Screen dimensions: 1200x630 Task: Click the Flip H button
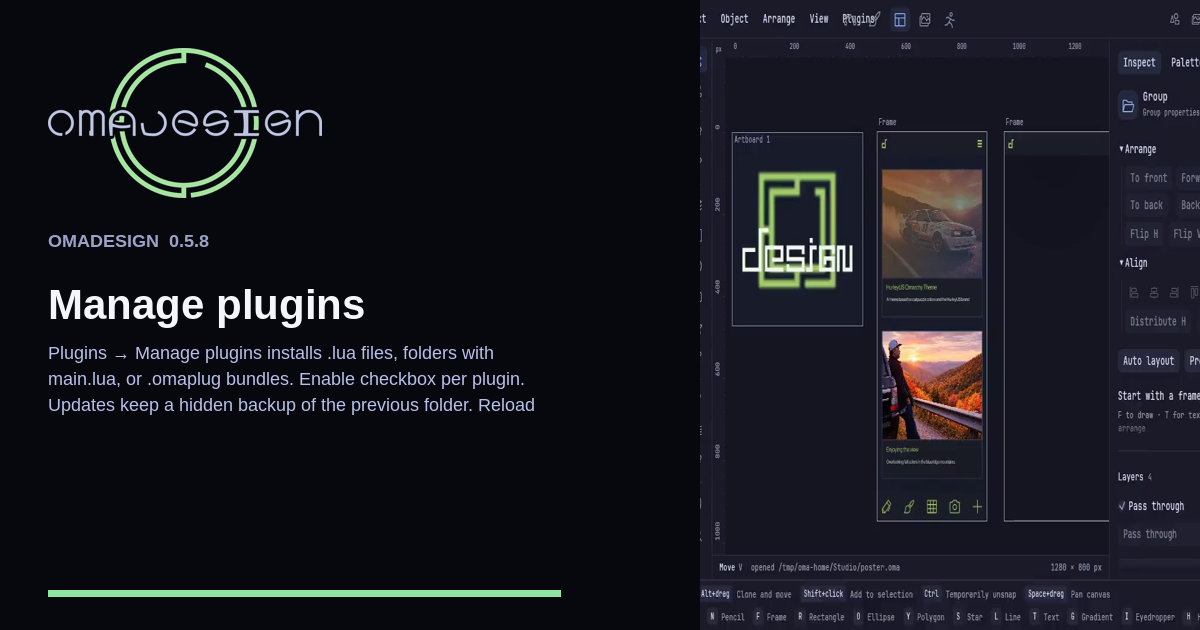[1144, 234]
